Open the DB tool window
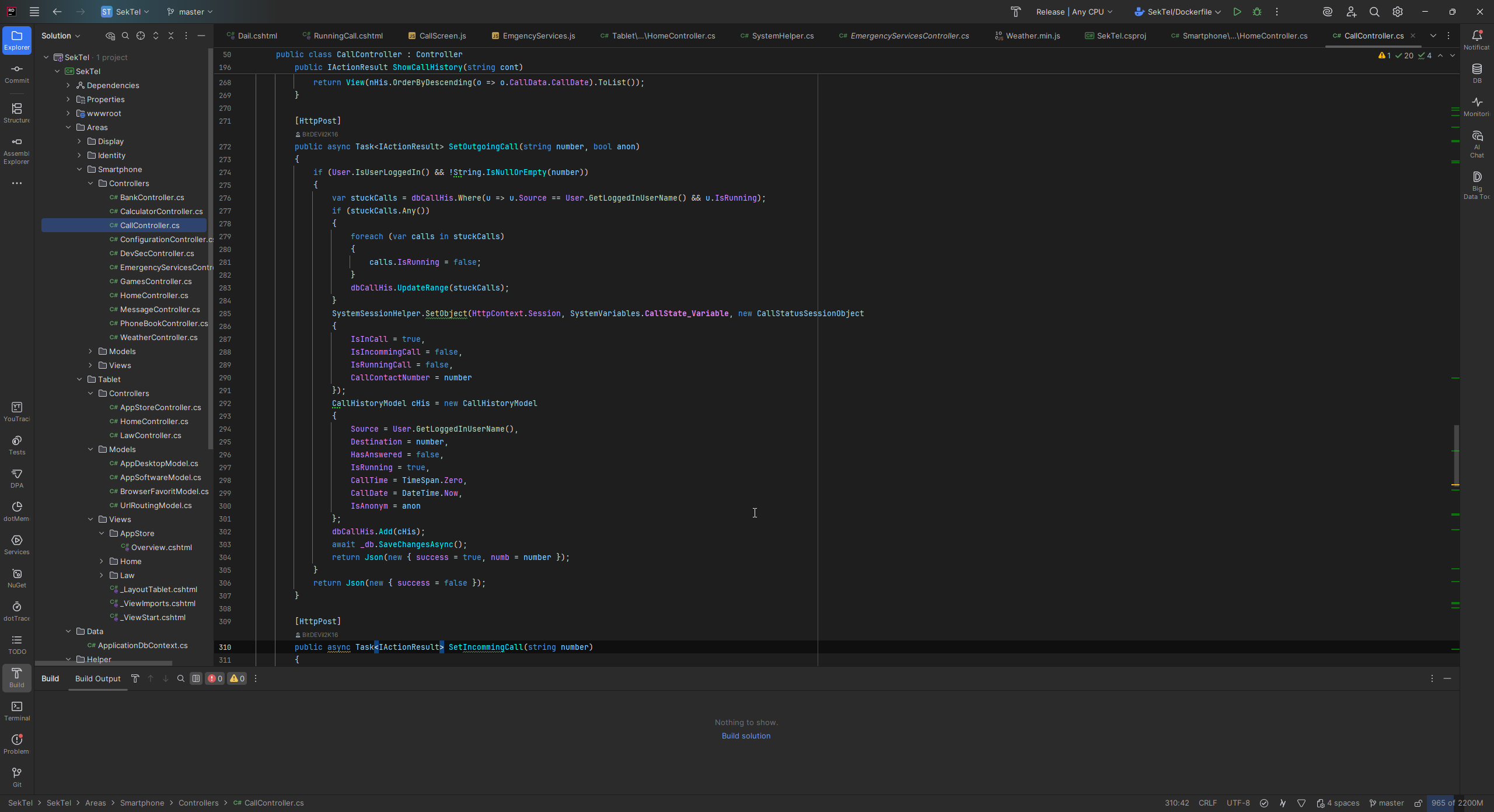This screenshot has width=1494, height=812. click(1476, 72)
